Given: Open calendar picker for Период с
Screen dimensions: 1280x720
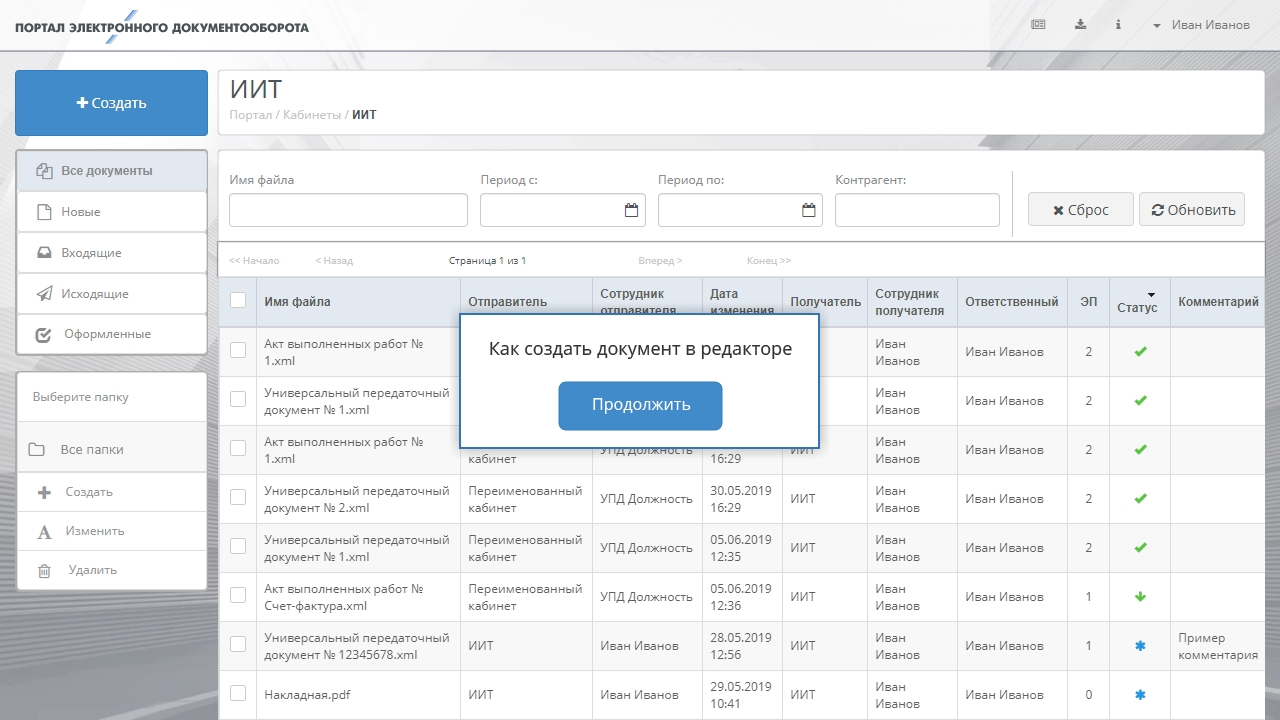Looking at the screenshot, I should click(631, 210).
